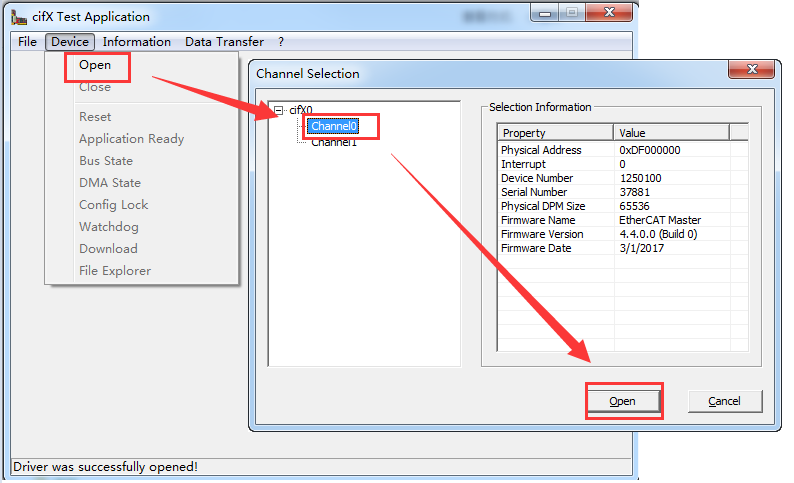Viewport: 794px width, 483px height.
Task: Open the Information menu
Action: pyautogui.click(x=137, y=42)
